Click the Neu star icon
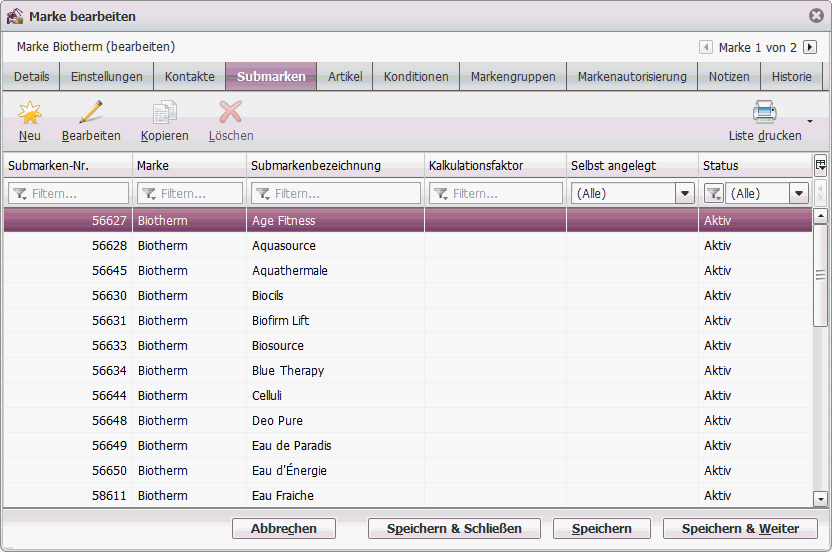This screenshot has width=832, height=552. pos(30,113)
